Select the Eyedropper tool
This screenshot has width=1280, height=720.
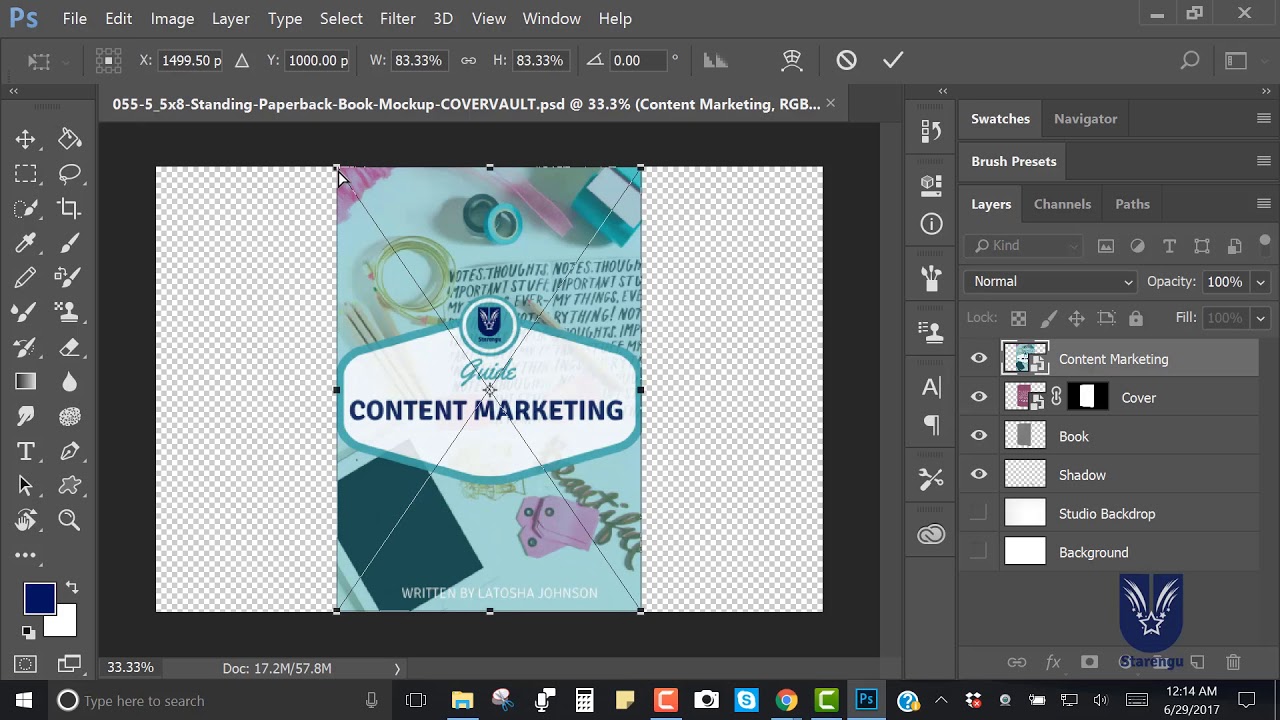point(26,243)
